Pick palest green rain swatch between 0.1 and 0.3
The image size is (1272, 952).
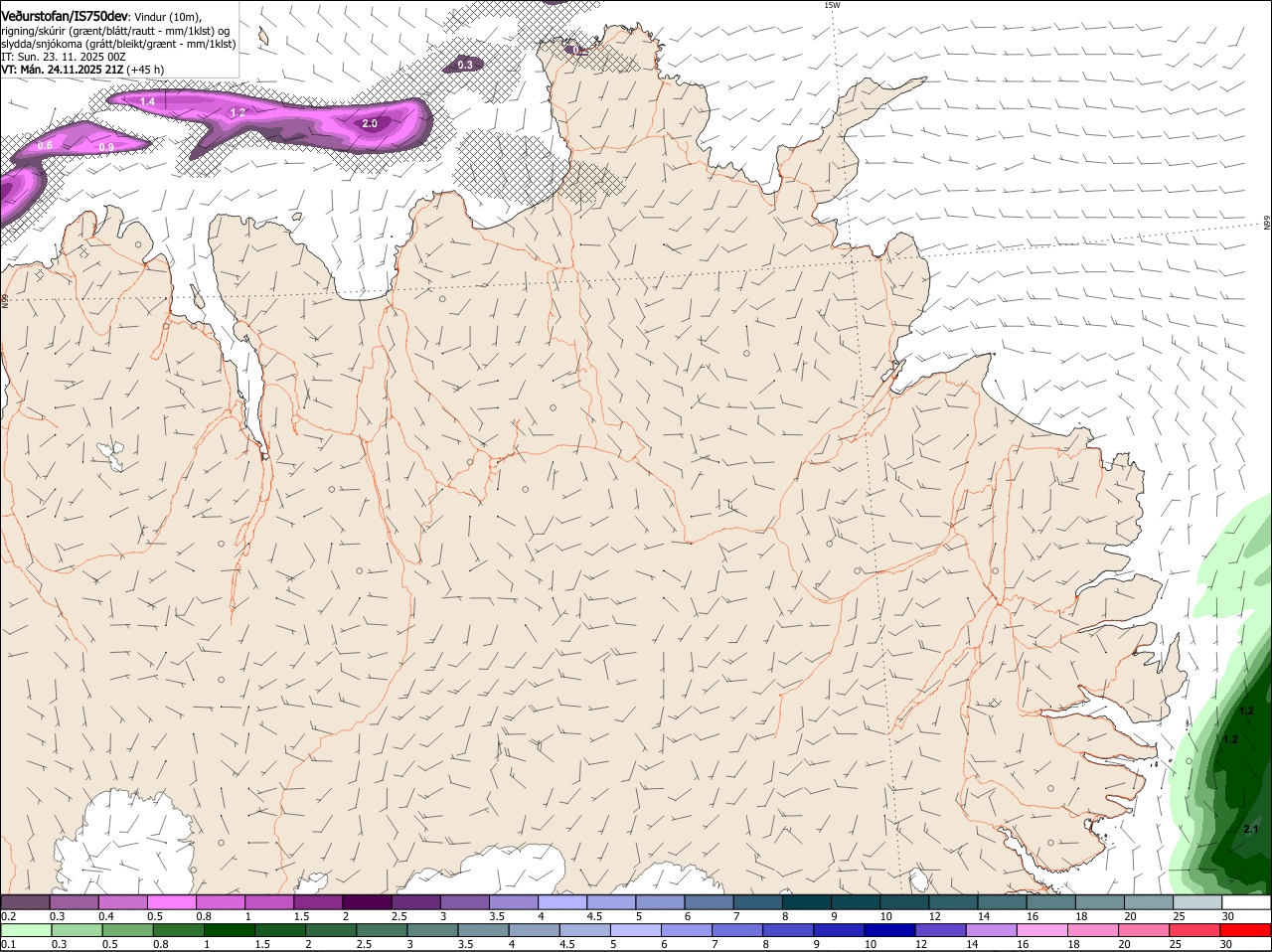click(x=27, y=930)
